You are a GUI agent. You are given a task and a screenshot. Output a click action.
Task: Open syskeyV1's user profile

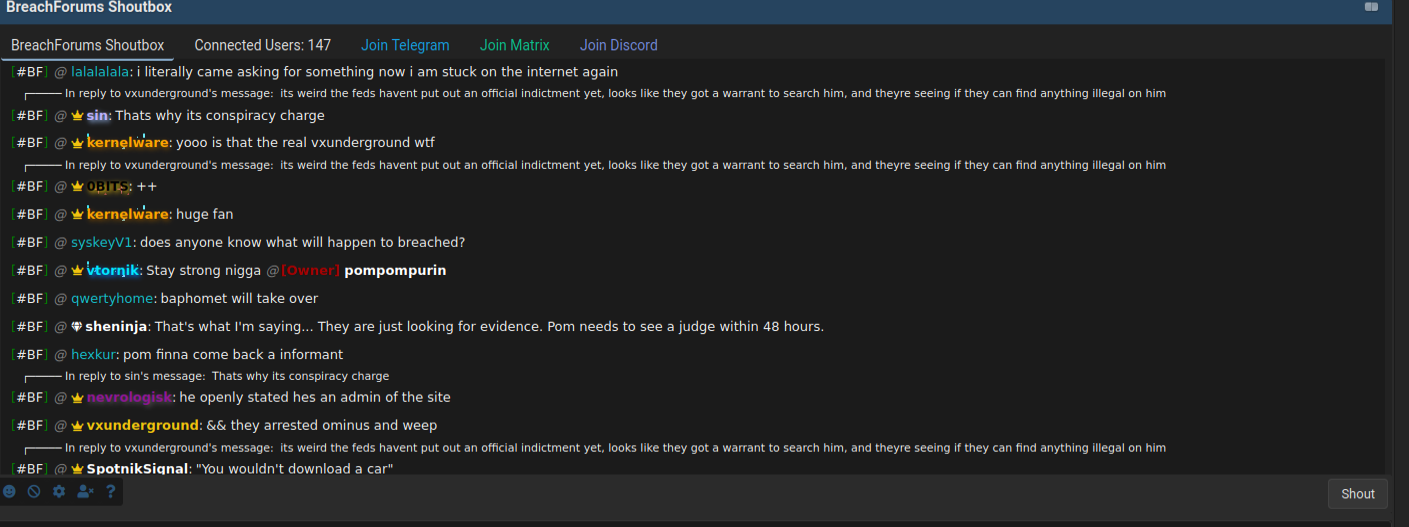point(102,242)
